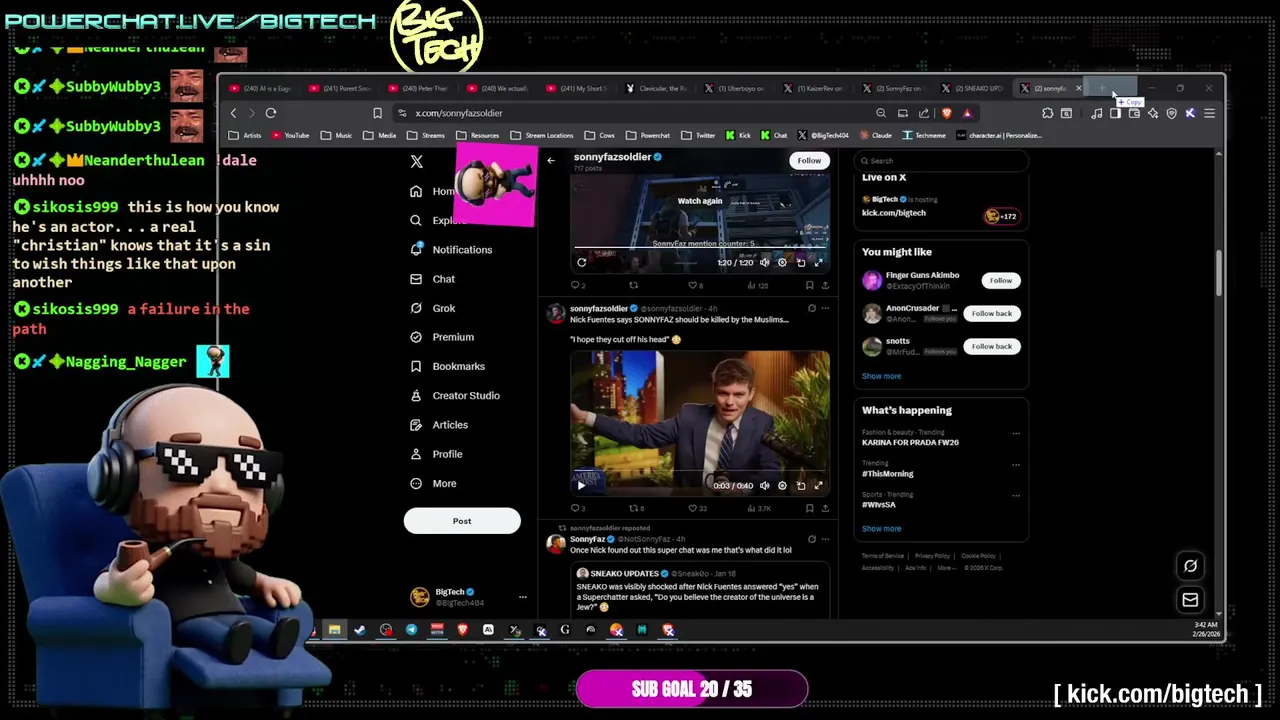This screenshot has height=720, width=1280.
Task: Open Profile in the X sidebar
Action: coord(436,454)
